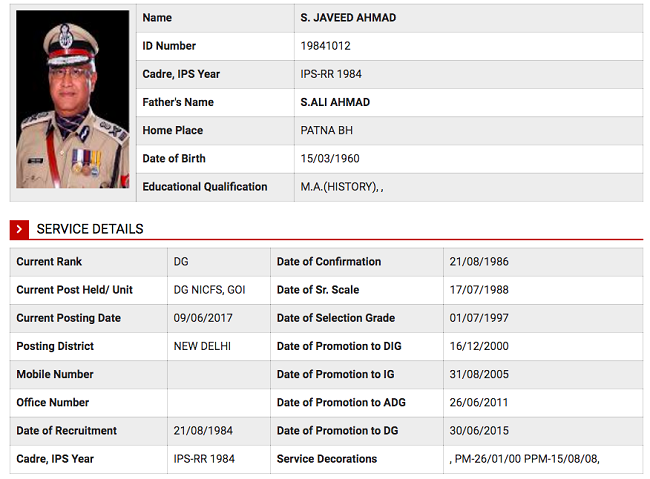The image size is (650, 479).
Task: Select Current Rank value DG
Action: 181,262
